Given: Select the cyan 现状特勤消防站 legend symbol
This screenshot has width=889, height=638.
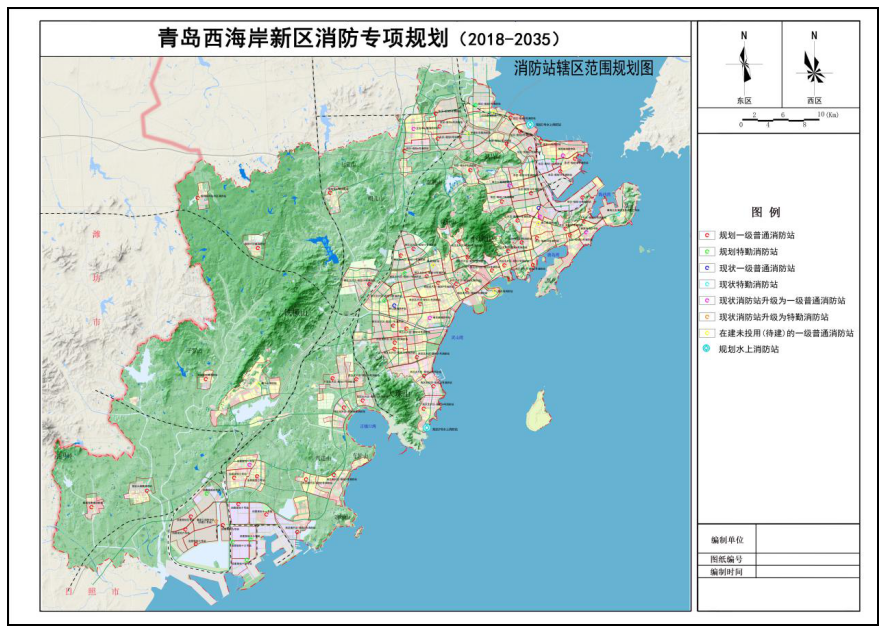Looking at the screenshot, I should (x=707, y=284).
